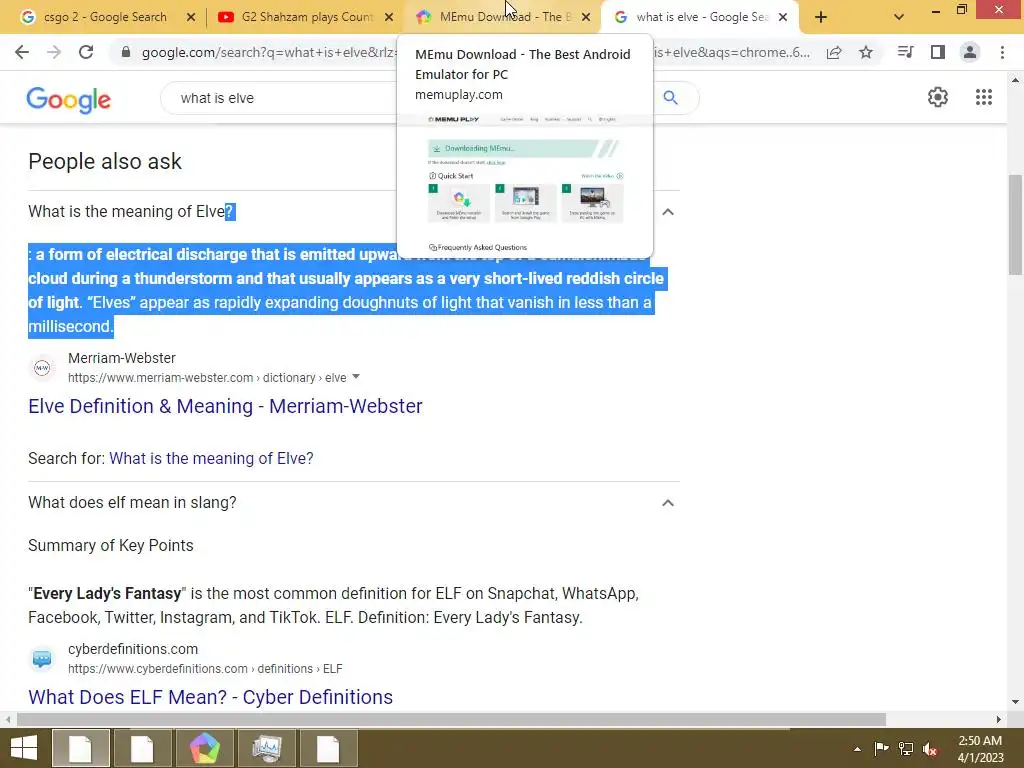The image size is (1024, 768).
Task: Close the what is elve tab
Action: [x=783, y=18]
